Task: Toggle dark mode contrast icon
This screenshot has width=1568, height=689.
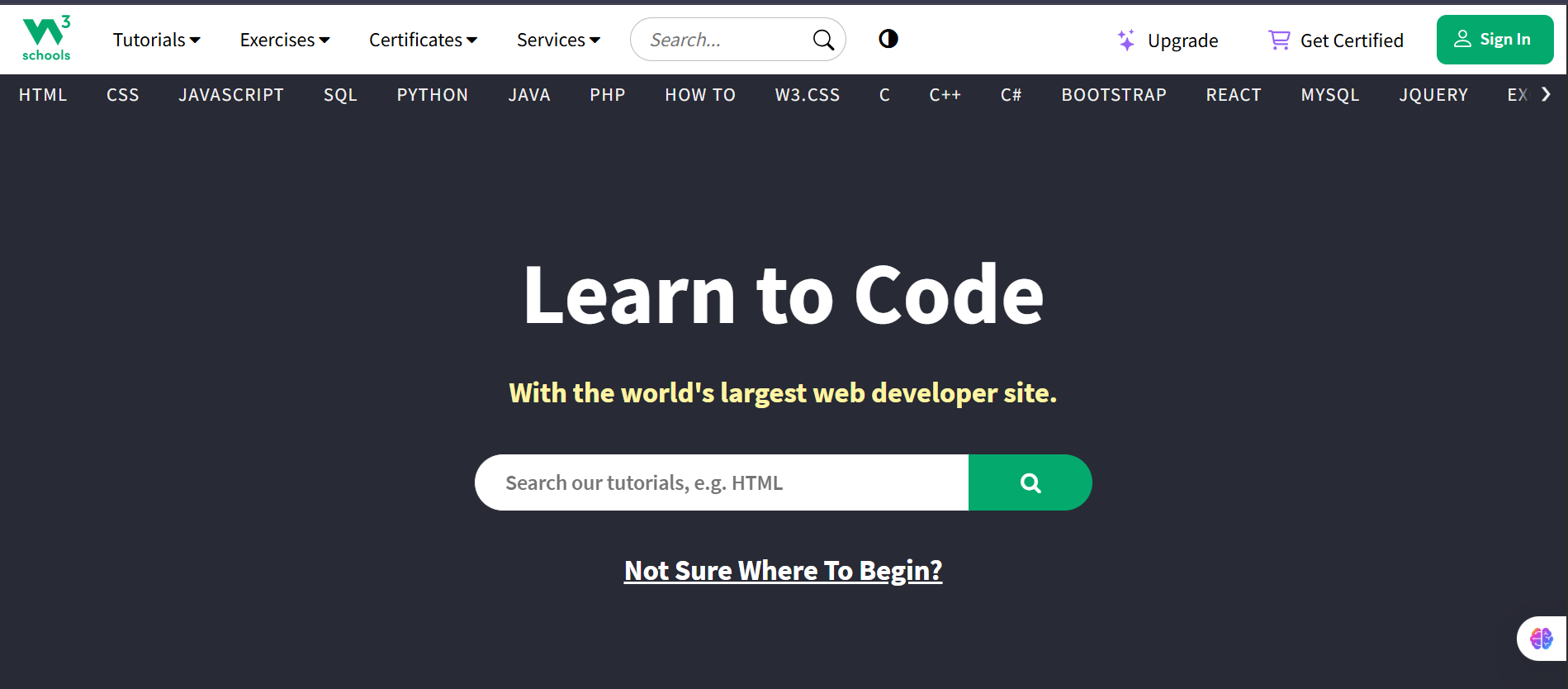Action: 888,39
